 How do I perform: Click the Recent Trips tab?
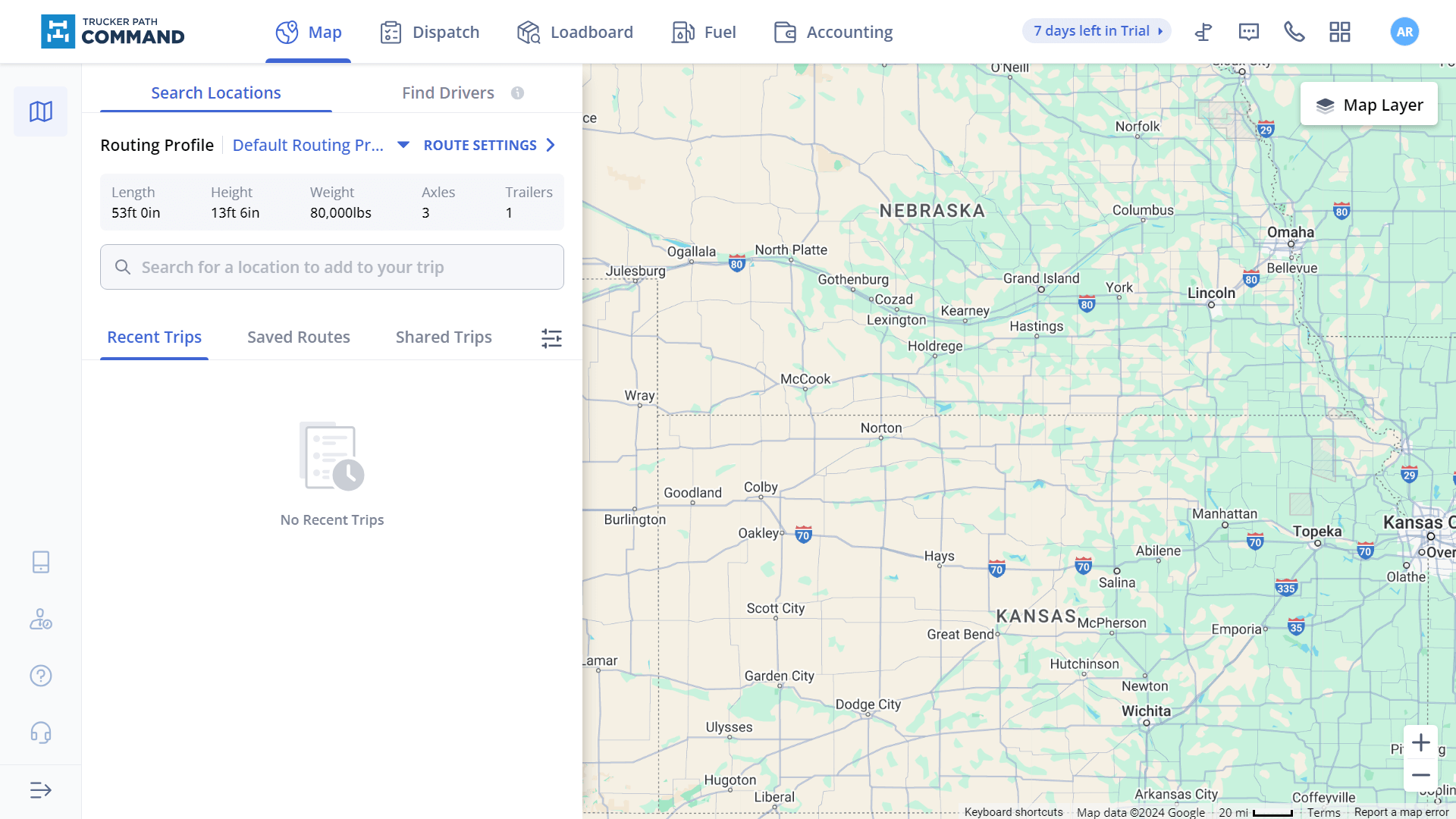154,336
